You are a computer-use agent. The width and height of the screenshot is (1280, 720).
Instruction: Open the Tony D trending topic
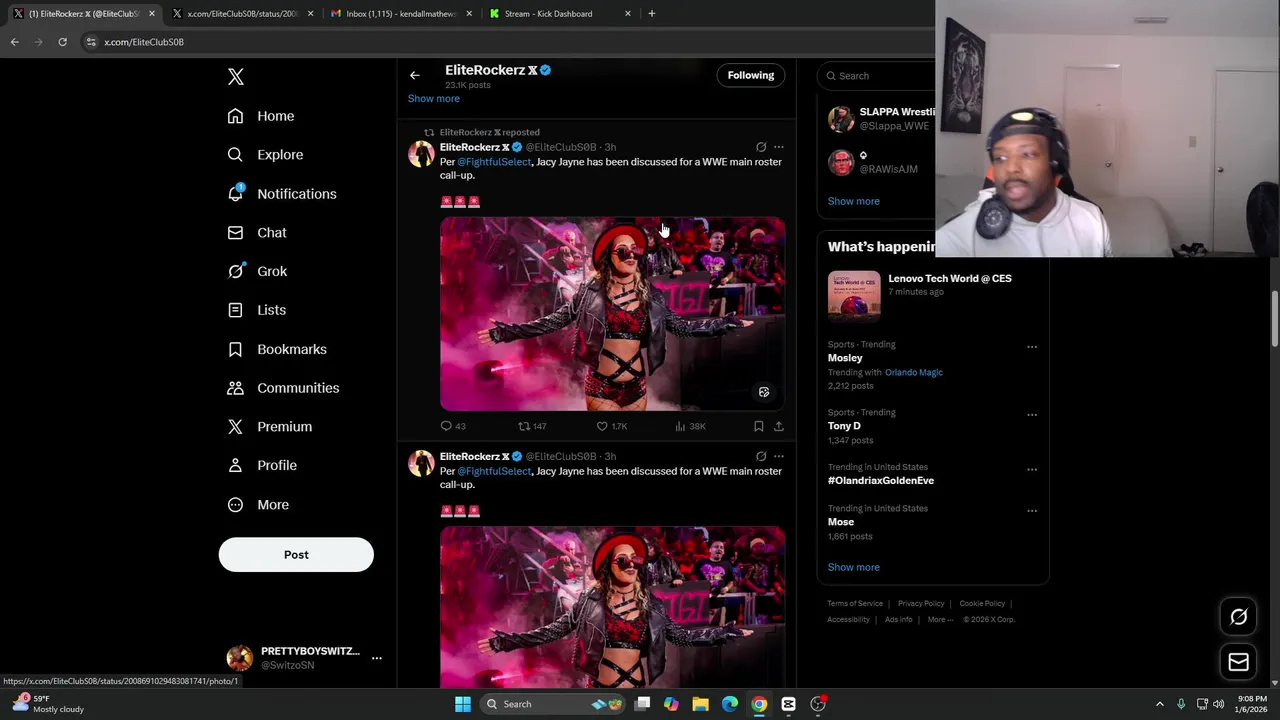pos(844,426)
